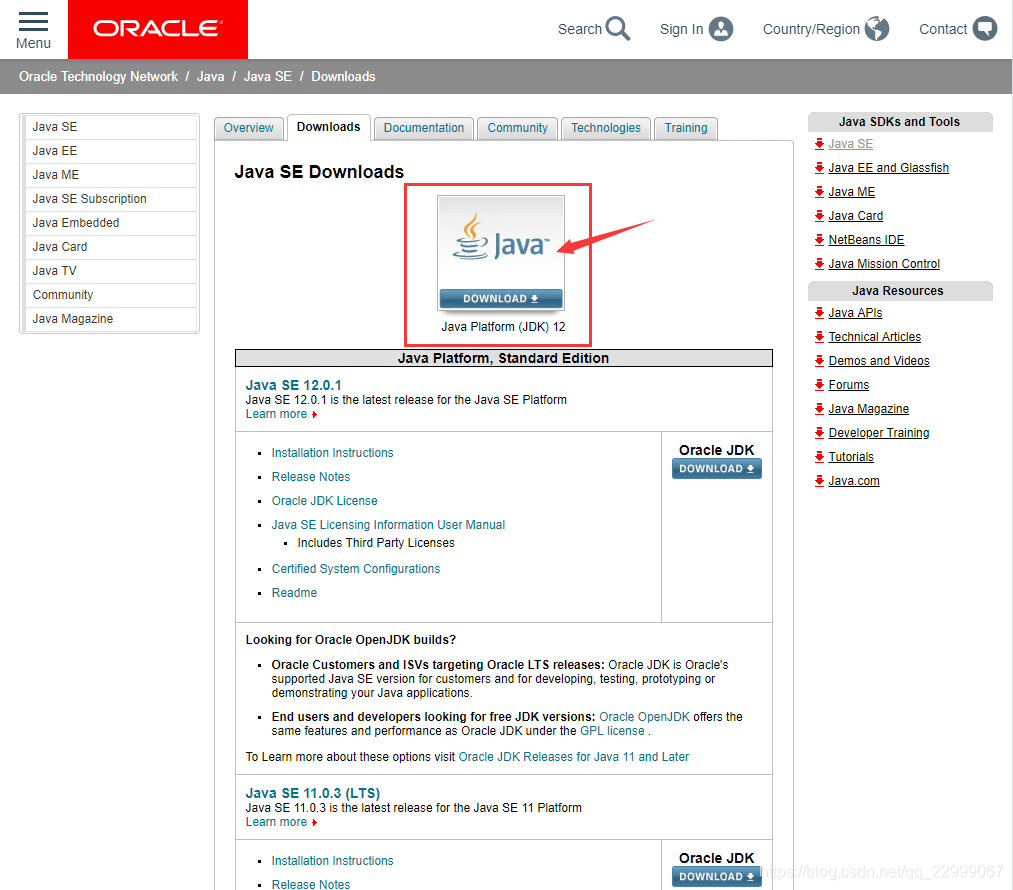Open the Training tab

pos(685,128)
